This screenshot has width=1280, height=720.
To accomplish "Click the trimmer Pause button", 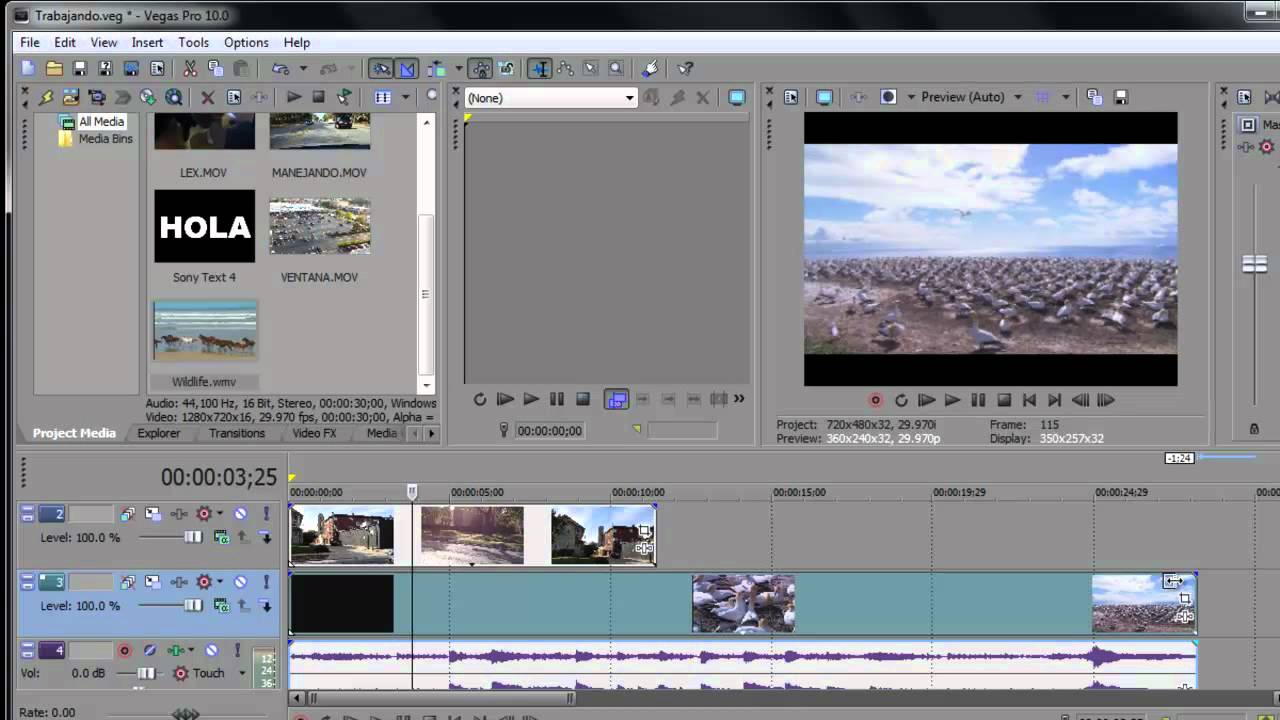I will tap(557, 399).
